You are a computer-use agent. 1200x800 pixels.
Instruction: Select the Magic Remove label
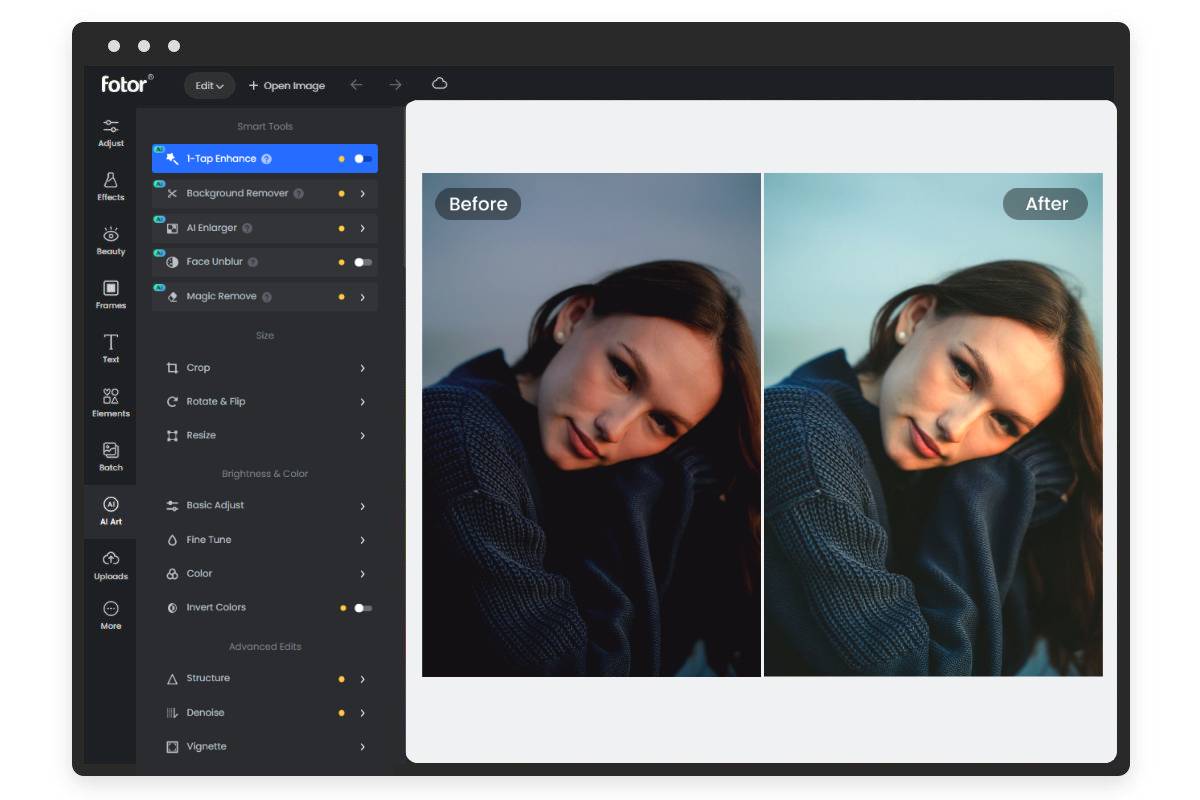[x=222, y=297]
